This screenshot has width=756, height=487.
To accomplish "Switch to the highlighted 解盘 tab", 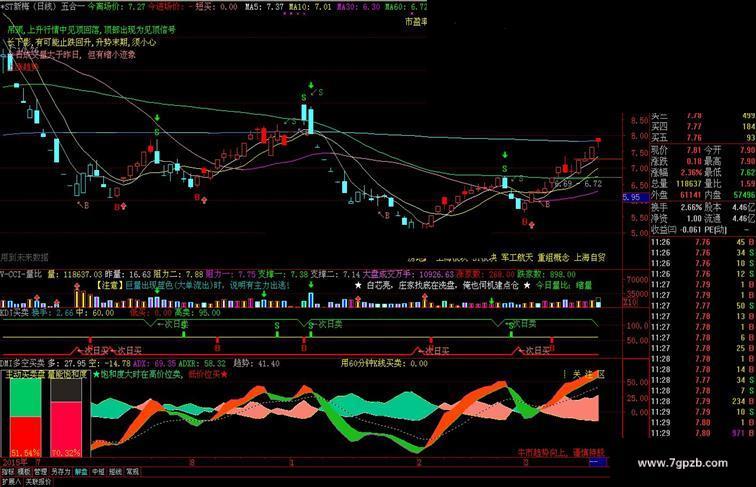I will point(81,472).
